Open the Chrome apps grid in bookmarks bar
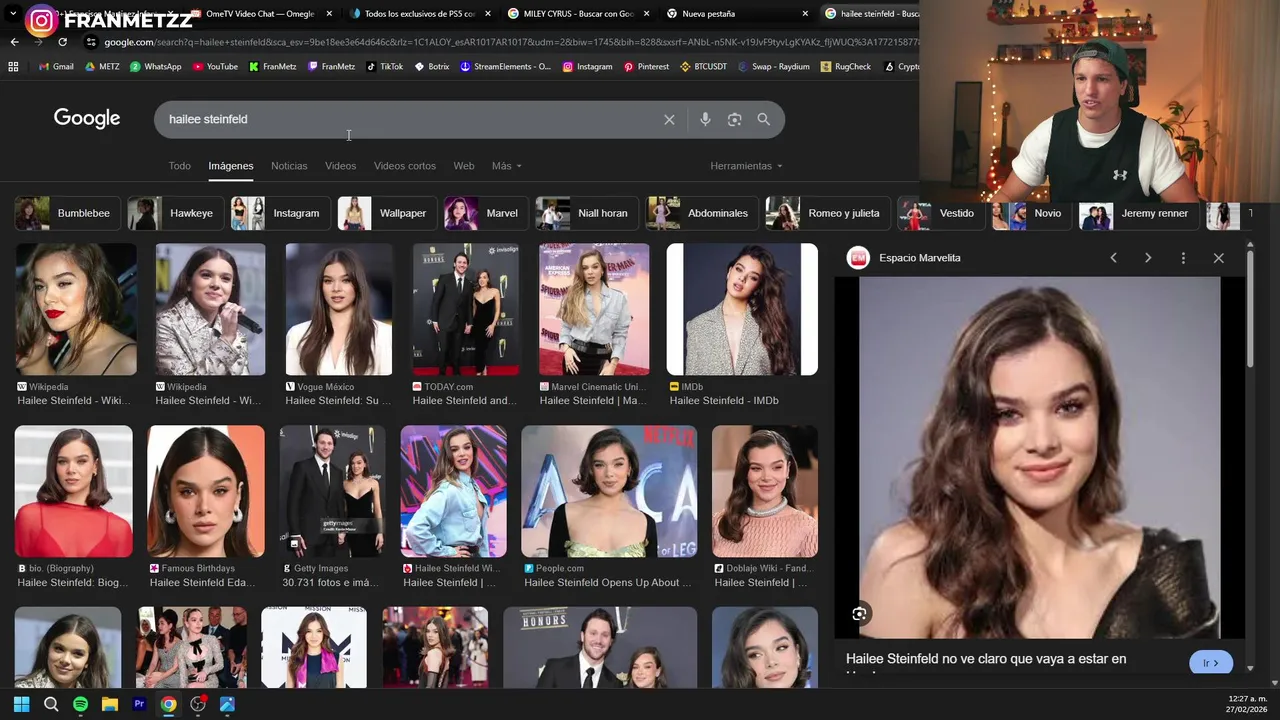The image size is (1280, 720). click(x=13, y=67)
